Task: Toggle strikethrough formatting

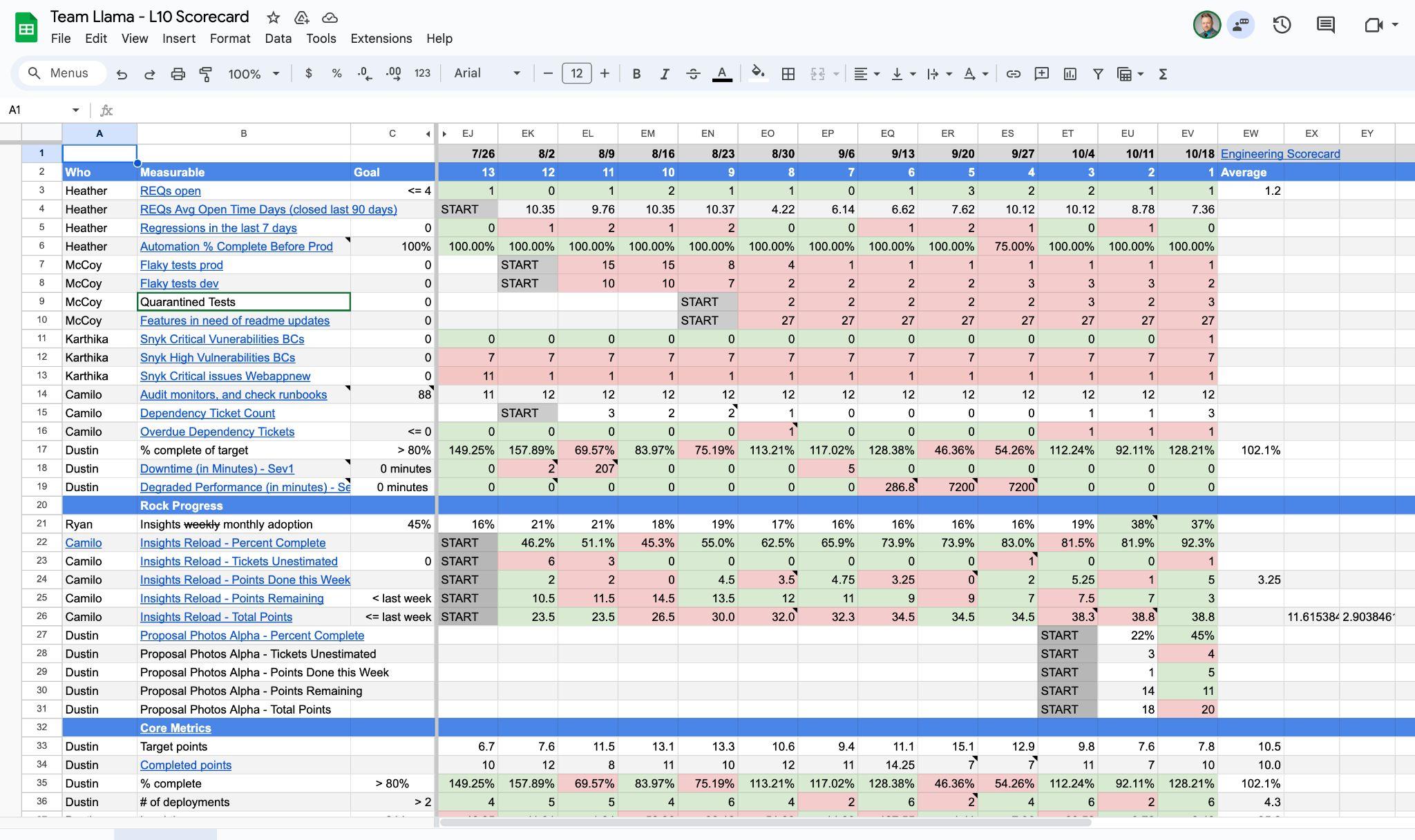Action: 693,74
